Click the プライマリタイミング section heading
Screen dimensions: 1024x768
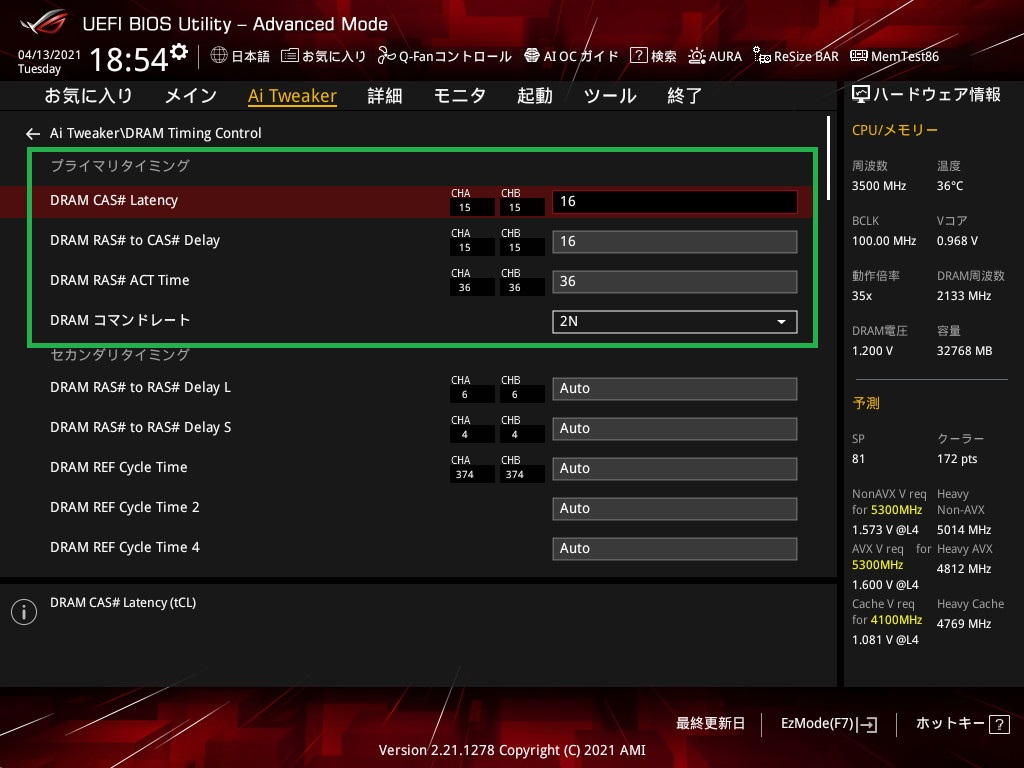coord(120,166)
